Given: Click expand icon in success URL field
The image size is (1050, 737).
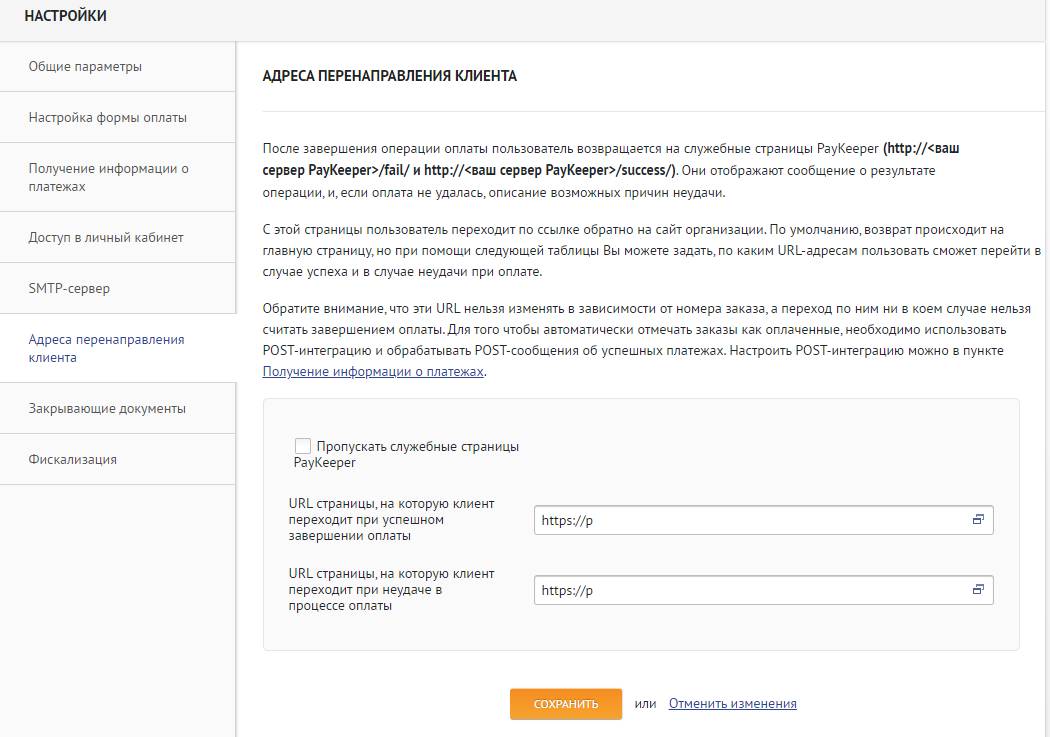Looking at the screenshot, I should coord(978,520).
